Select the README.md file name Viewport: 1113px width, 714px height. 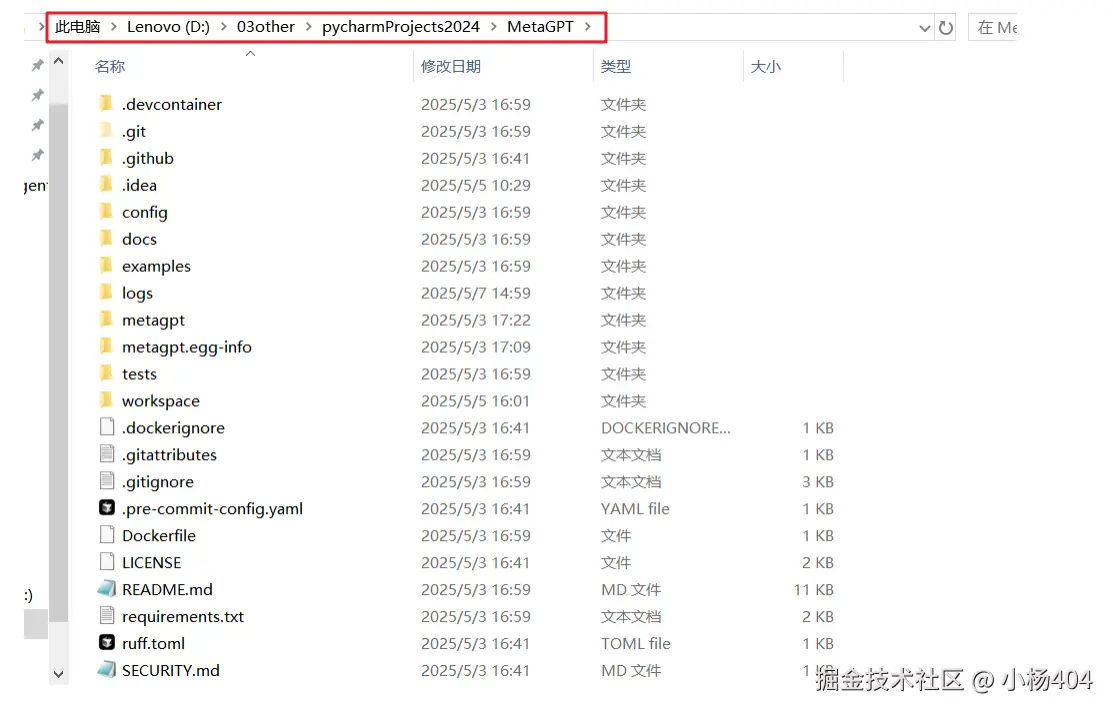click(167, 590)
